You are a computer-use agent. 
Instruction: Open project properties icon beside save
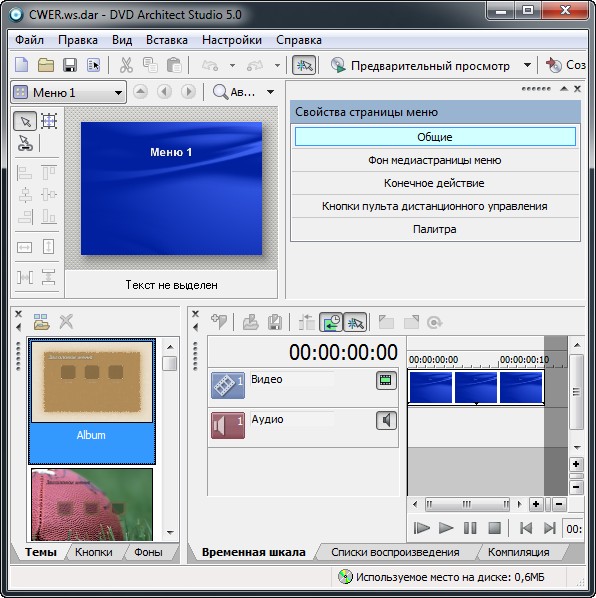[93, 65]
